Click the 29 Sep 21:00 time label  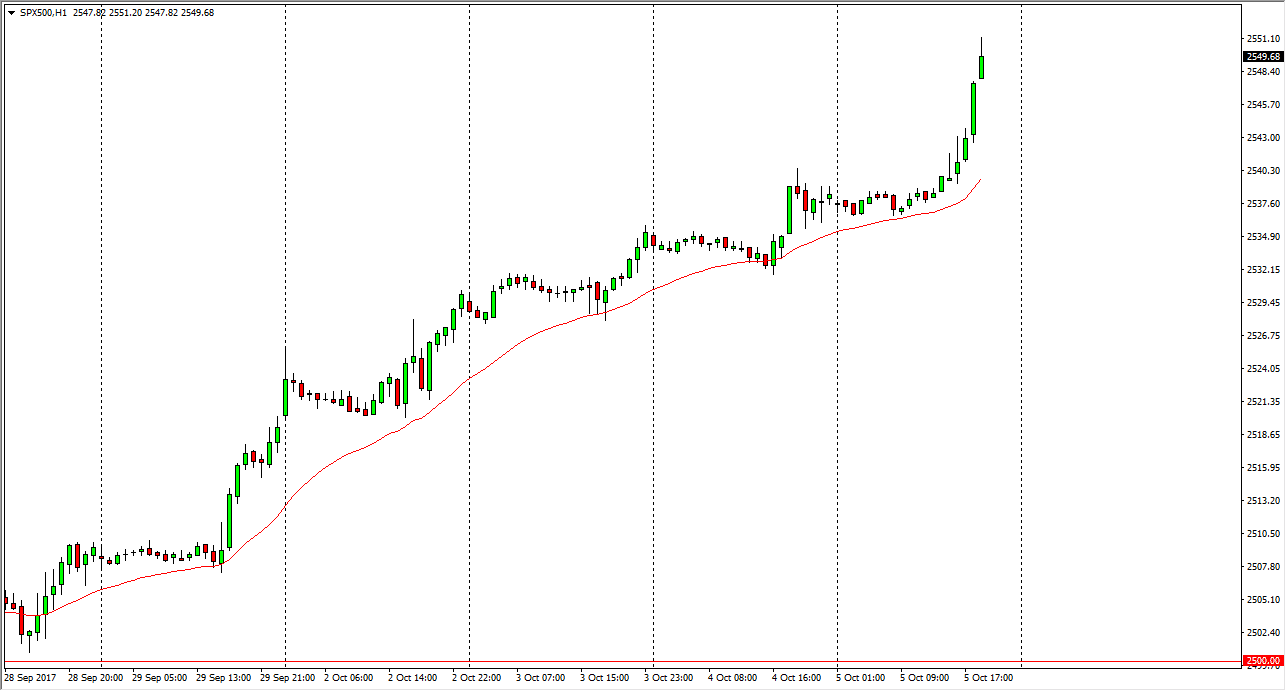(288, 678)
